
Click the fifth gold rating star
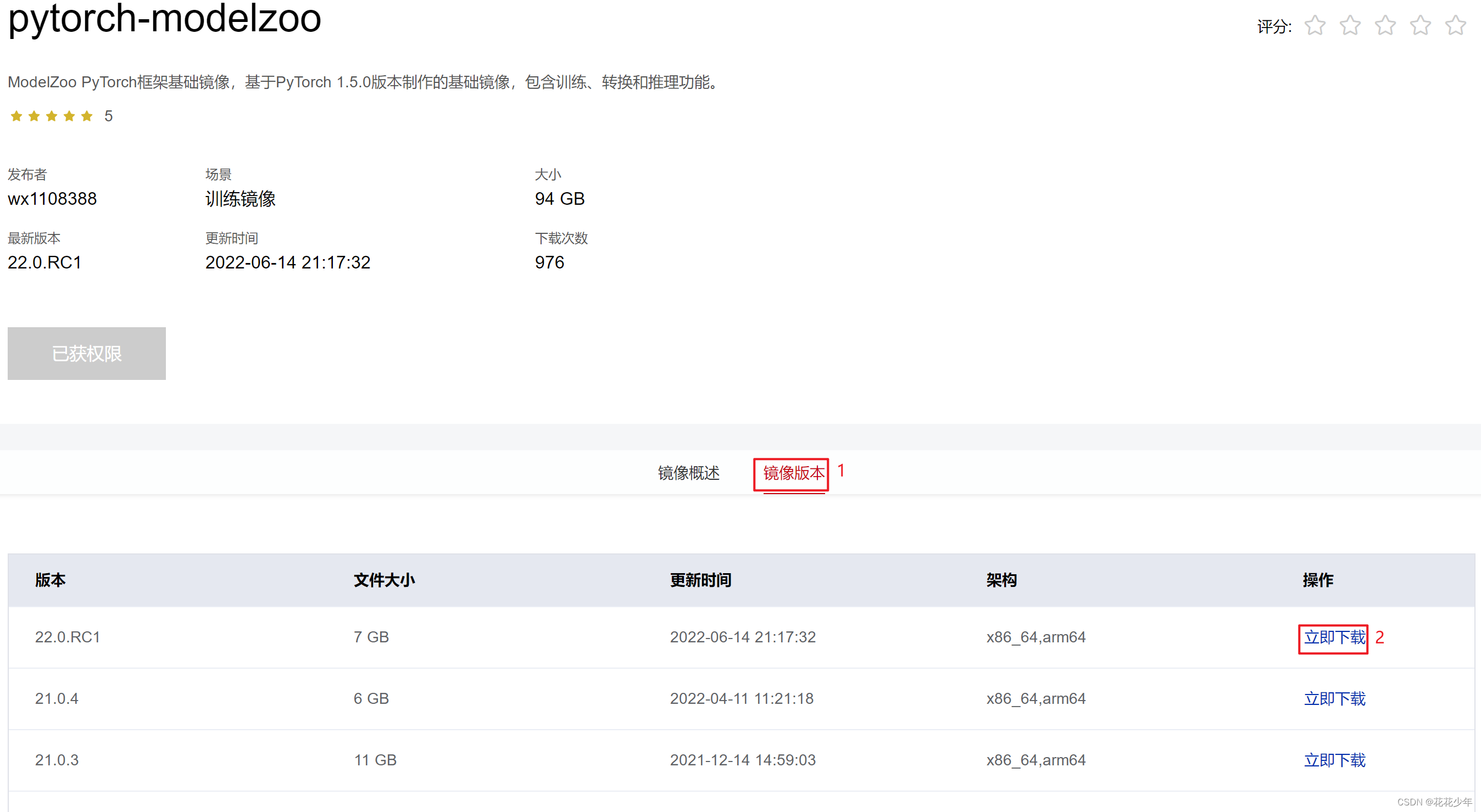pyautogui.click(x=87, y=116)
